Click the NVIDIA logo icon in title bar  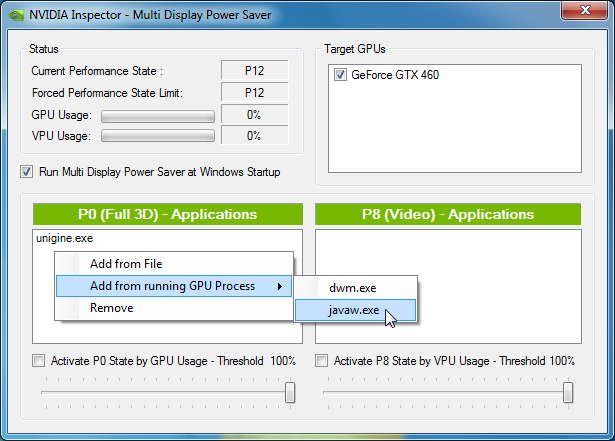(x=16, y=15)
